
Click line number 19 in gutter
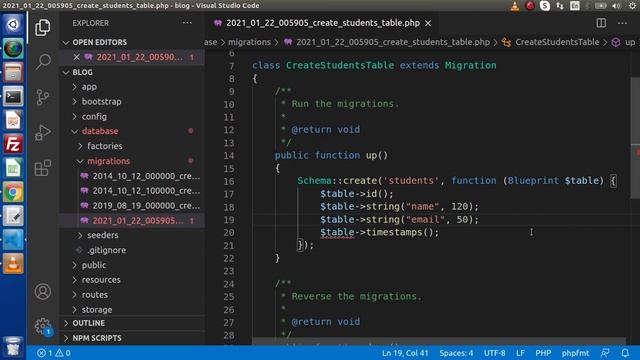click(x=229, y=220)
